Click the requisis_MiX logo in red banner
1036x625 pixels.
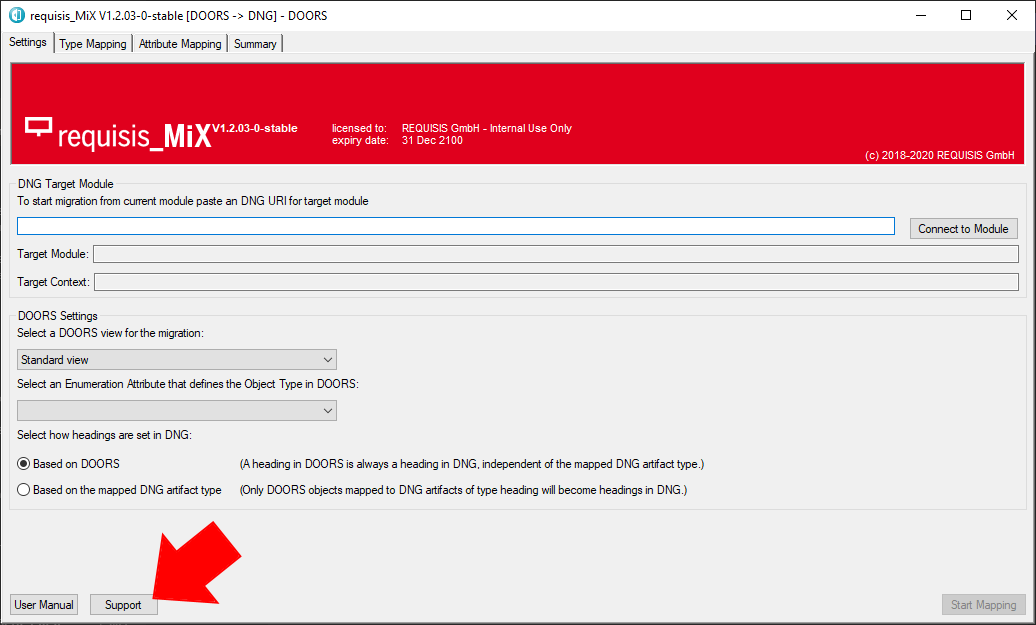pyautogui.click(x=118, y=133)
